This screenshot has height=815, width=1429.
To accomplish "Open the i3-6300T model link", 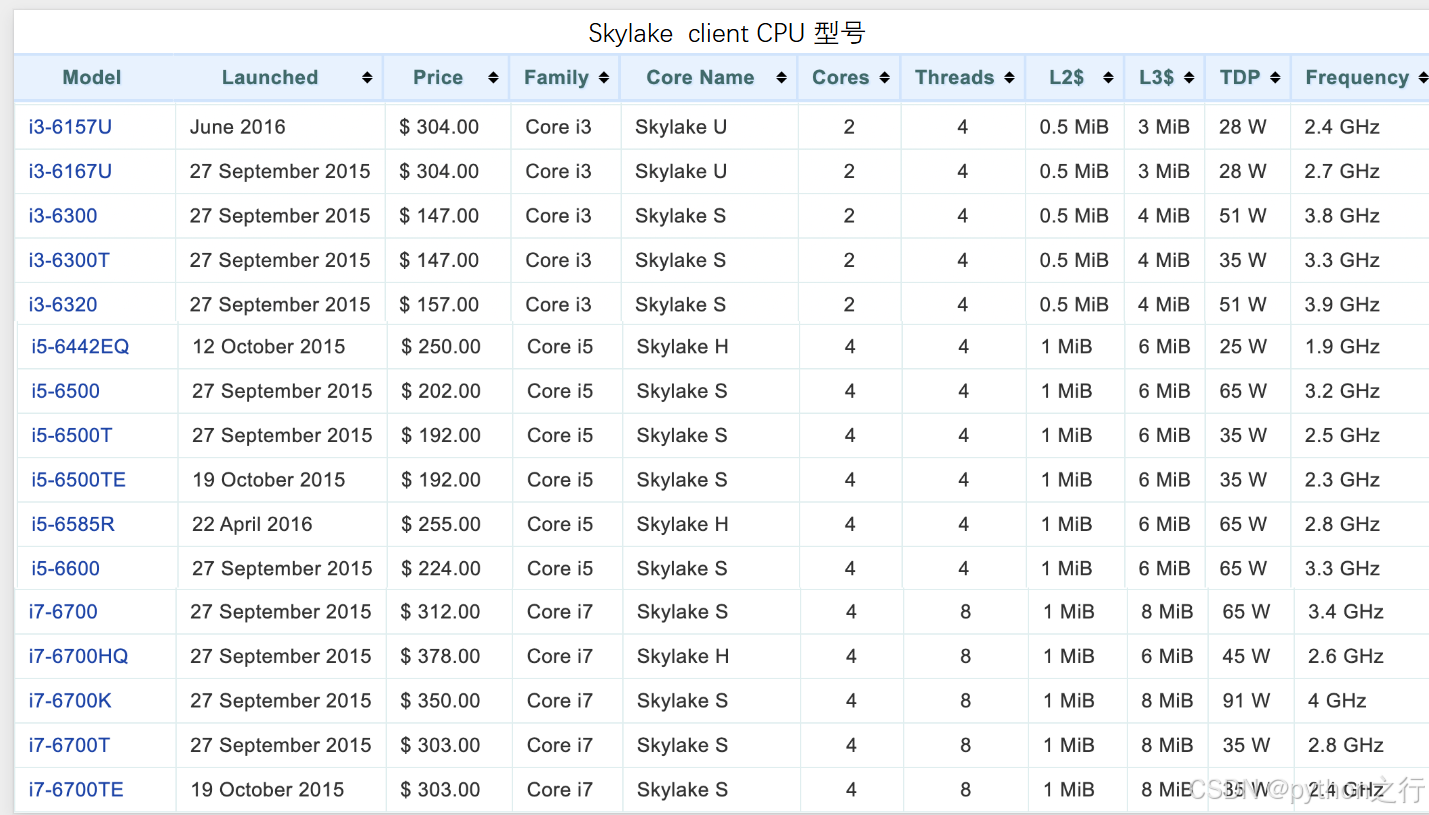I will coord(69,260).
